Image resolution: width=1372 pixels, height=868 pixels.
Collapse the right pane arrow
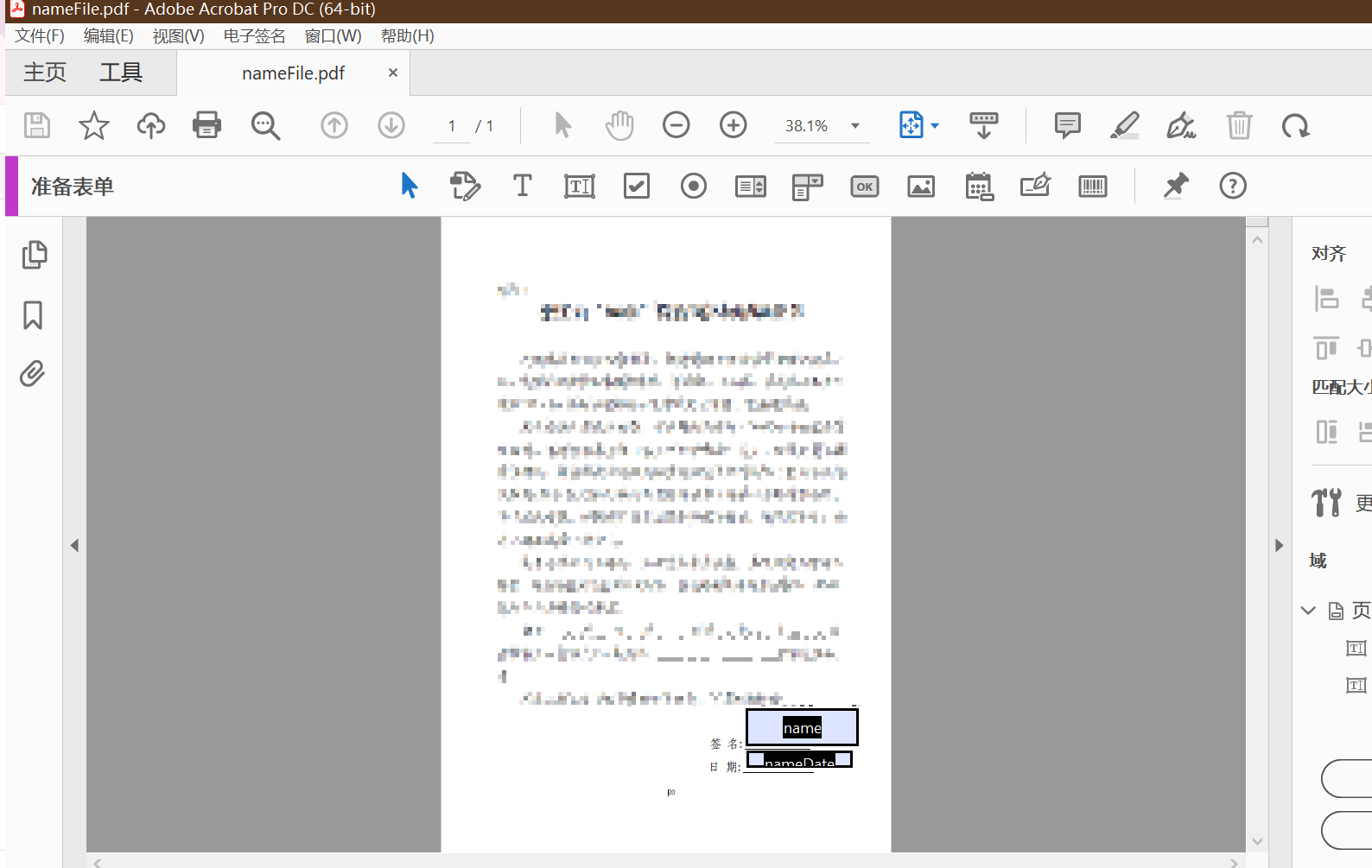[1280, 546]
